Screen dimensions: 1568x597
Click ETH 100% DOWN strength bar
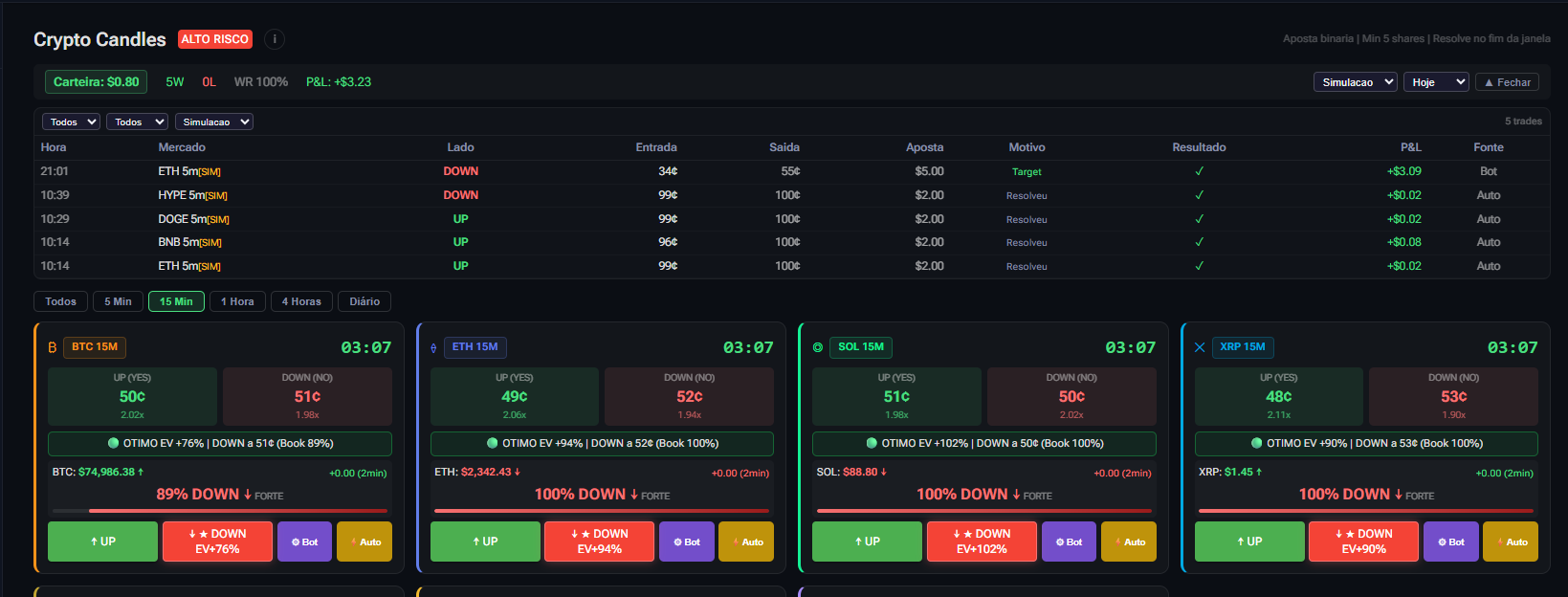(x=602, y=511)
